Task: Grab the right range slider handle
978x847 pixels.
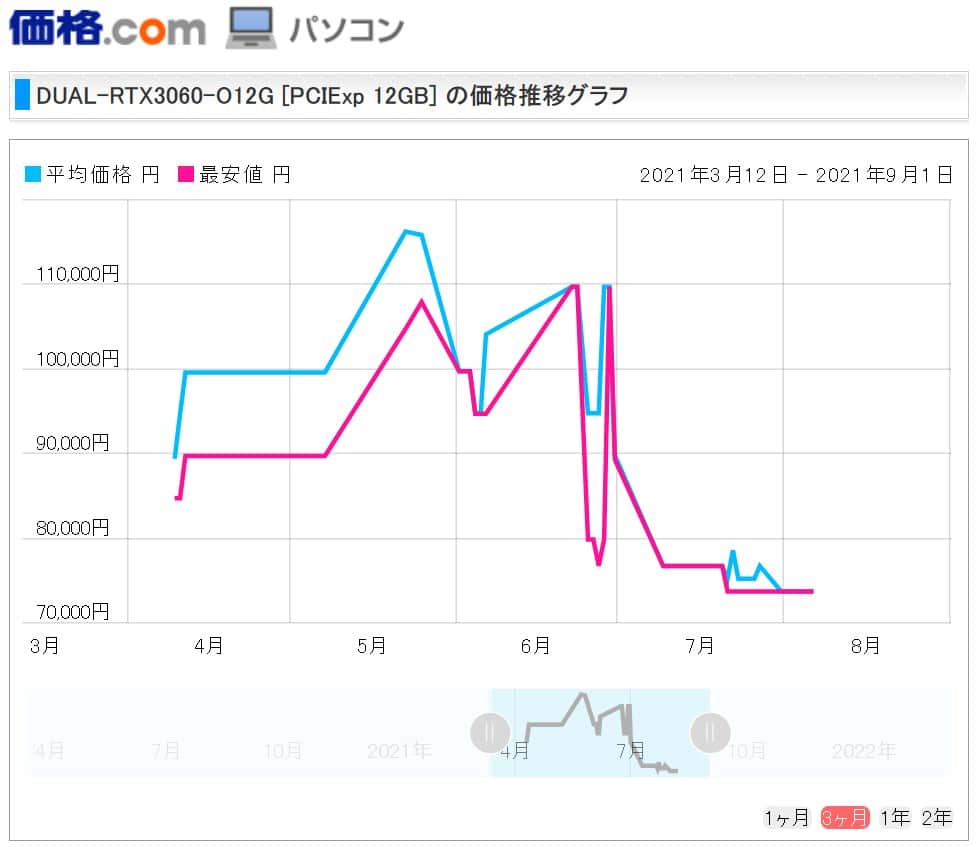Action: pyautogui.click(x=710, y=733)
